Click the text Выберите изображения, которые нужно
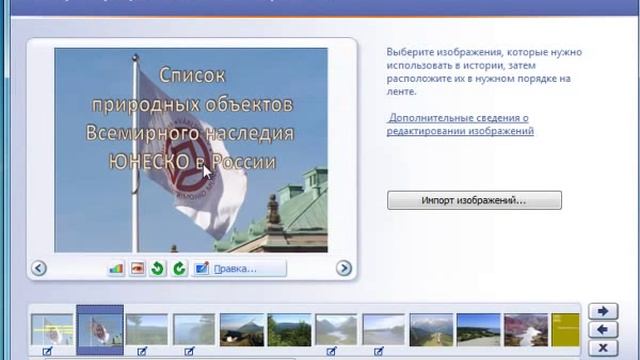Viewport: 640px width, 360px height. (x=484, y=52)
